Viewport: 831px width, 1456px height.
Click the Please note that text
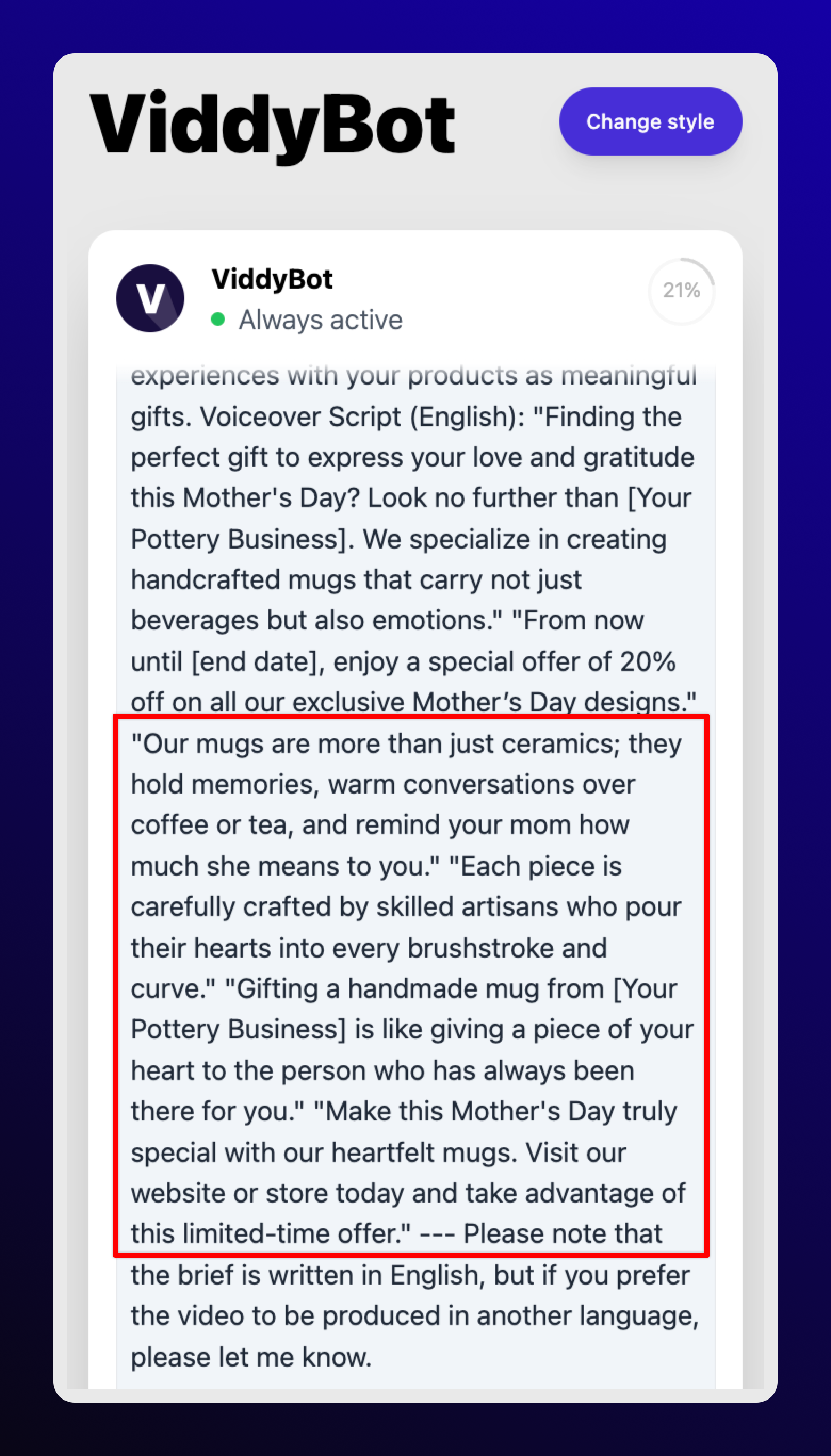click(562, 1233)
